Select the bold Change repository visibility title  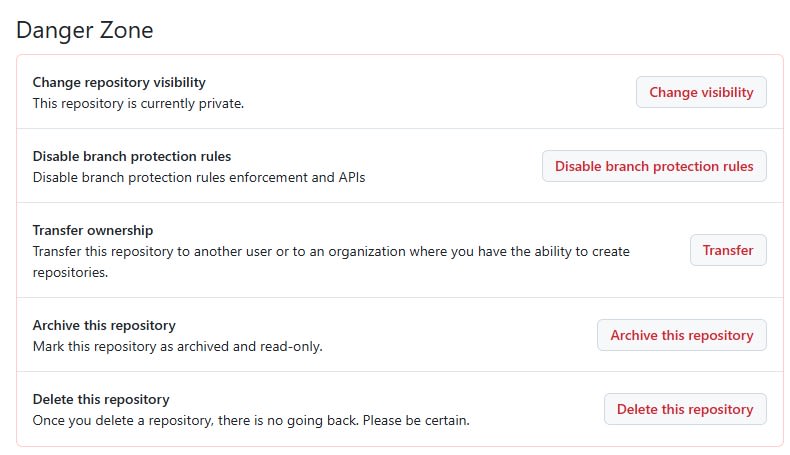[119, 82]
